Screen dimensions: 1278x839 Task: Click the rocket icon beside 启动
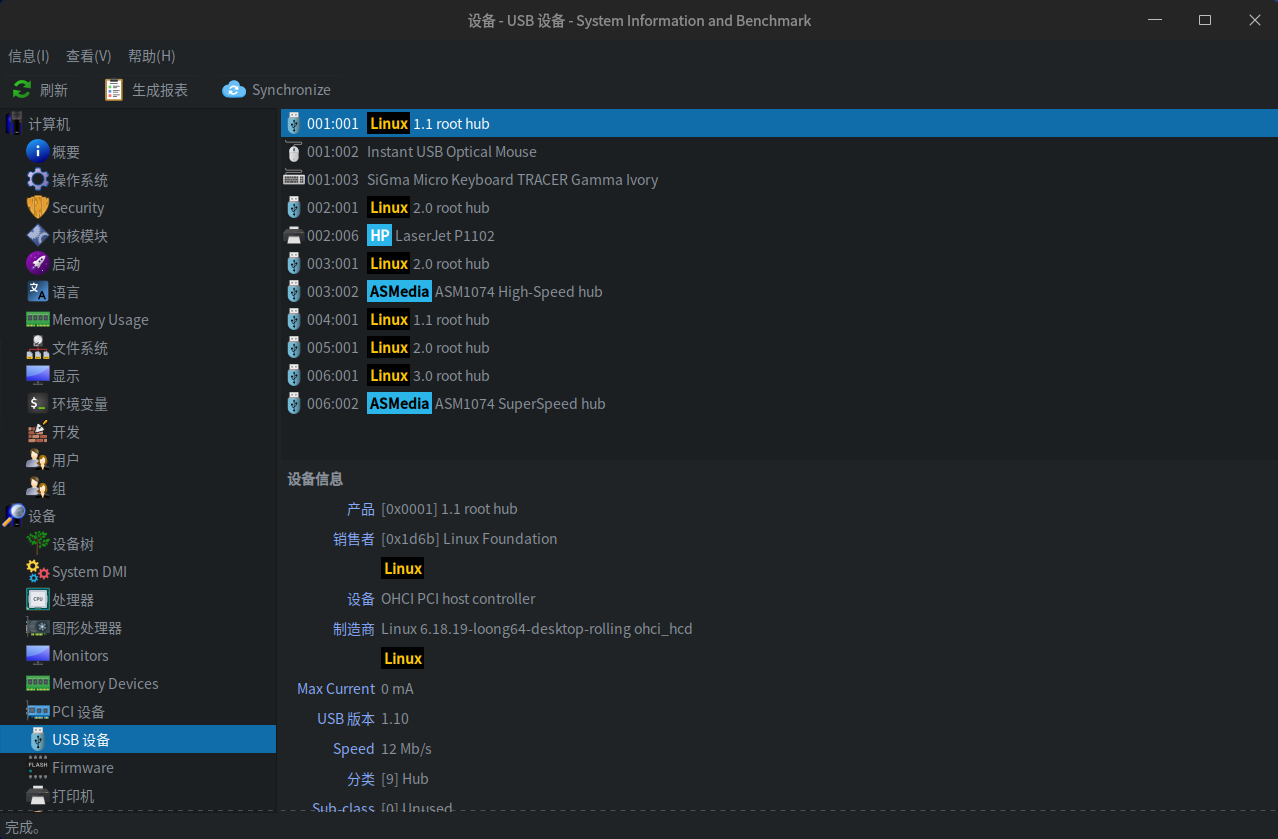[x=38, y=263]
